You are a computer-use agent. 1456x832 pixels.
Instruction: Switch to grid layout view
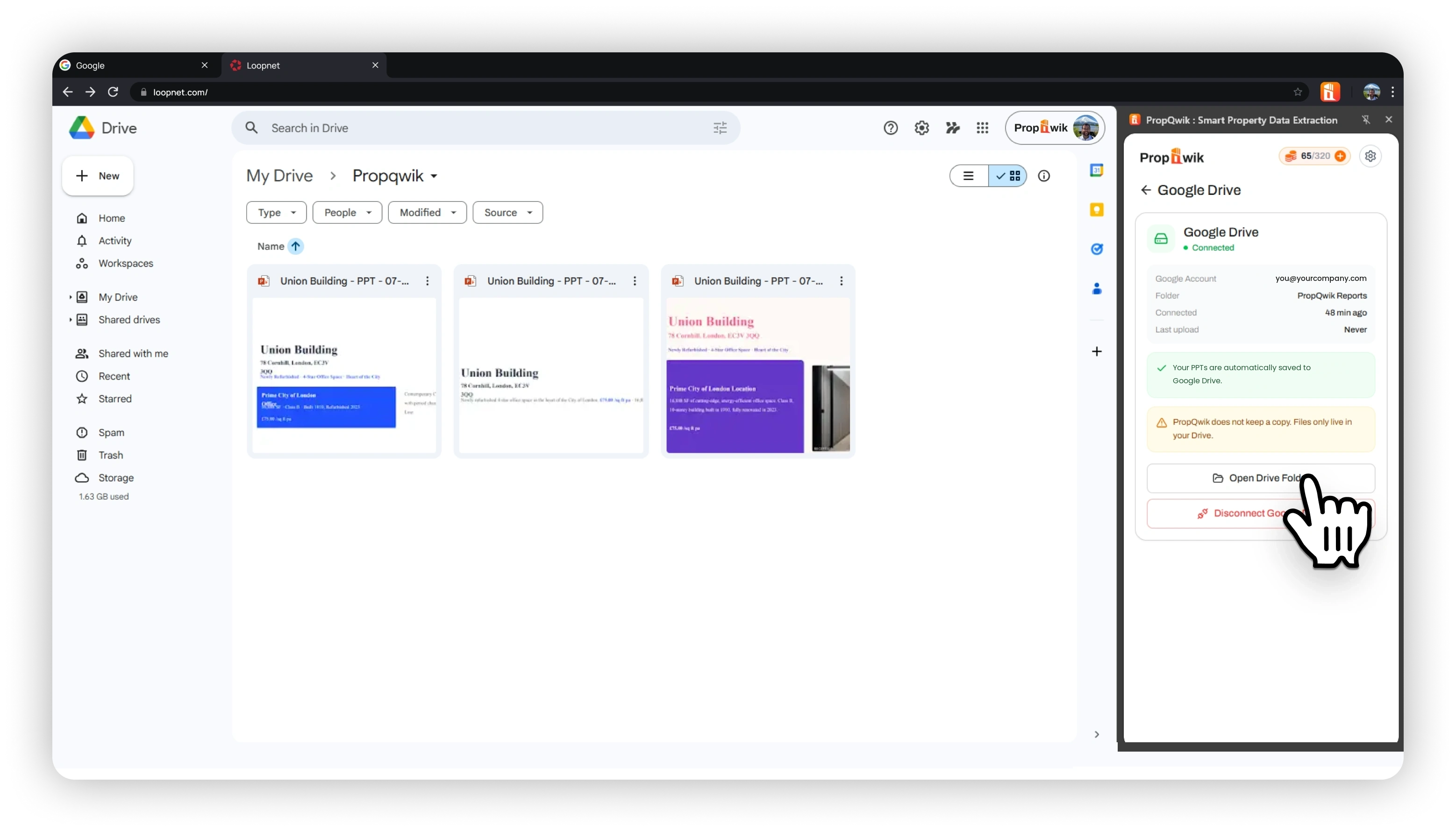click(x=1008, y=176)
